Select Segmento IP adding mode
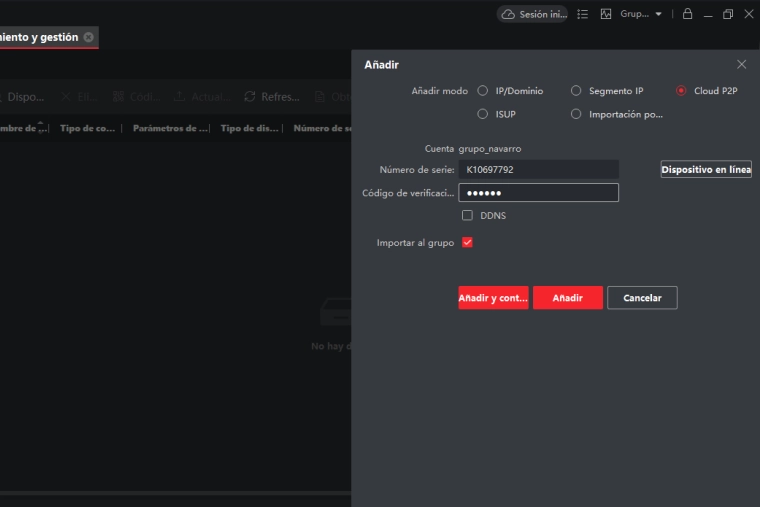 576,91
